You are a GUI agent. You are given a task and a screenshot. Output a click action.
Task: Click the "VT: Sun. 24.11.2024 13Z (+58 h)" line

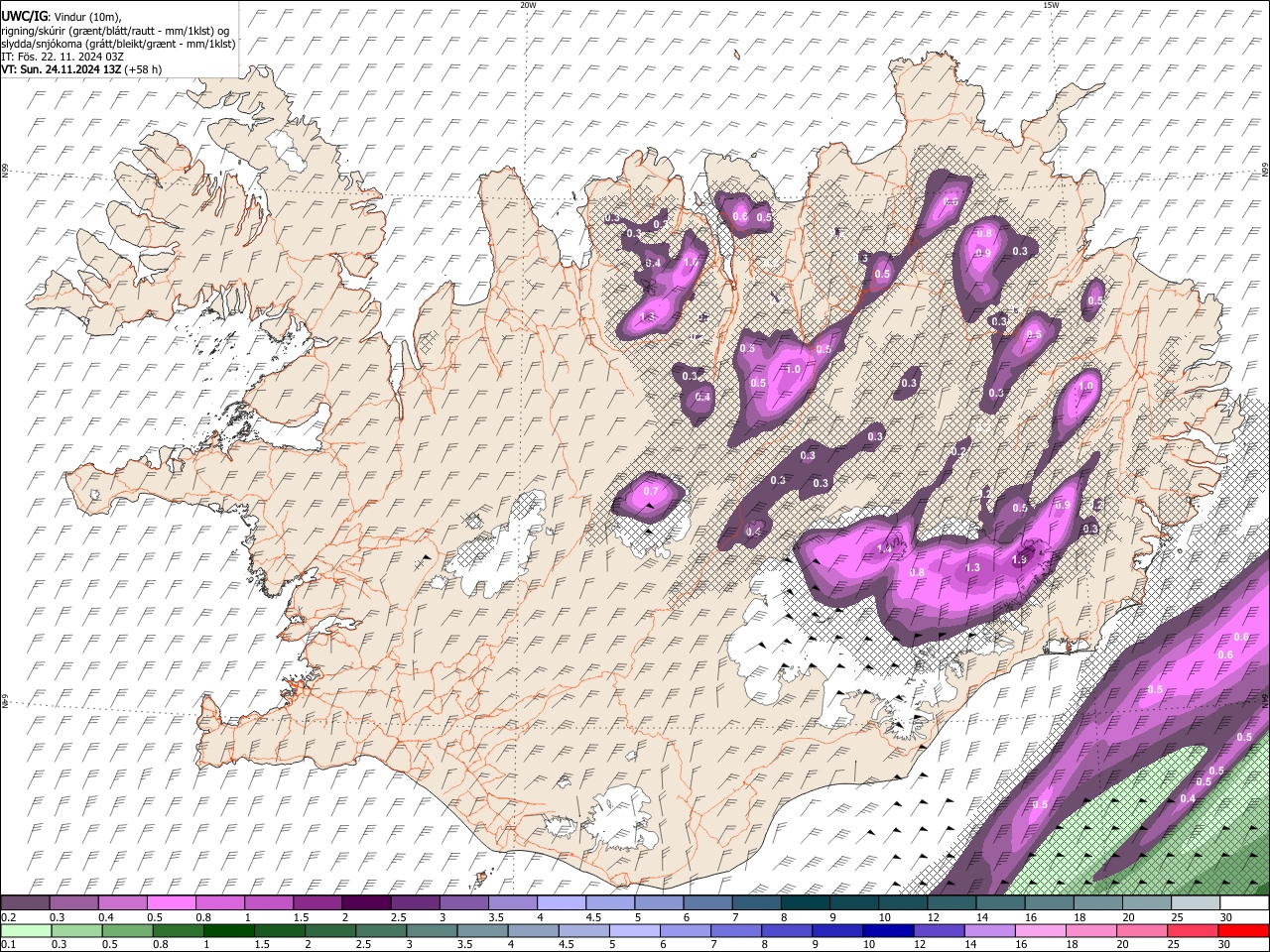(81, 69)
